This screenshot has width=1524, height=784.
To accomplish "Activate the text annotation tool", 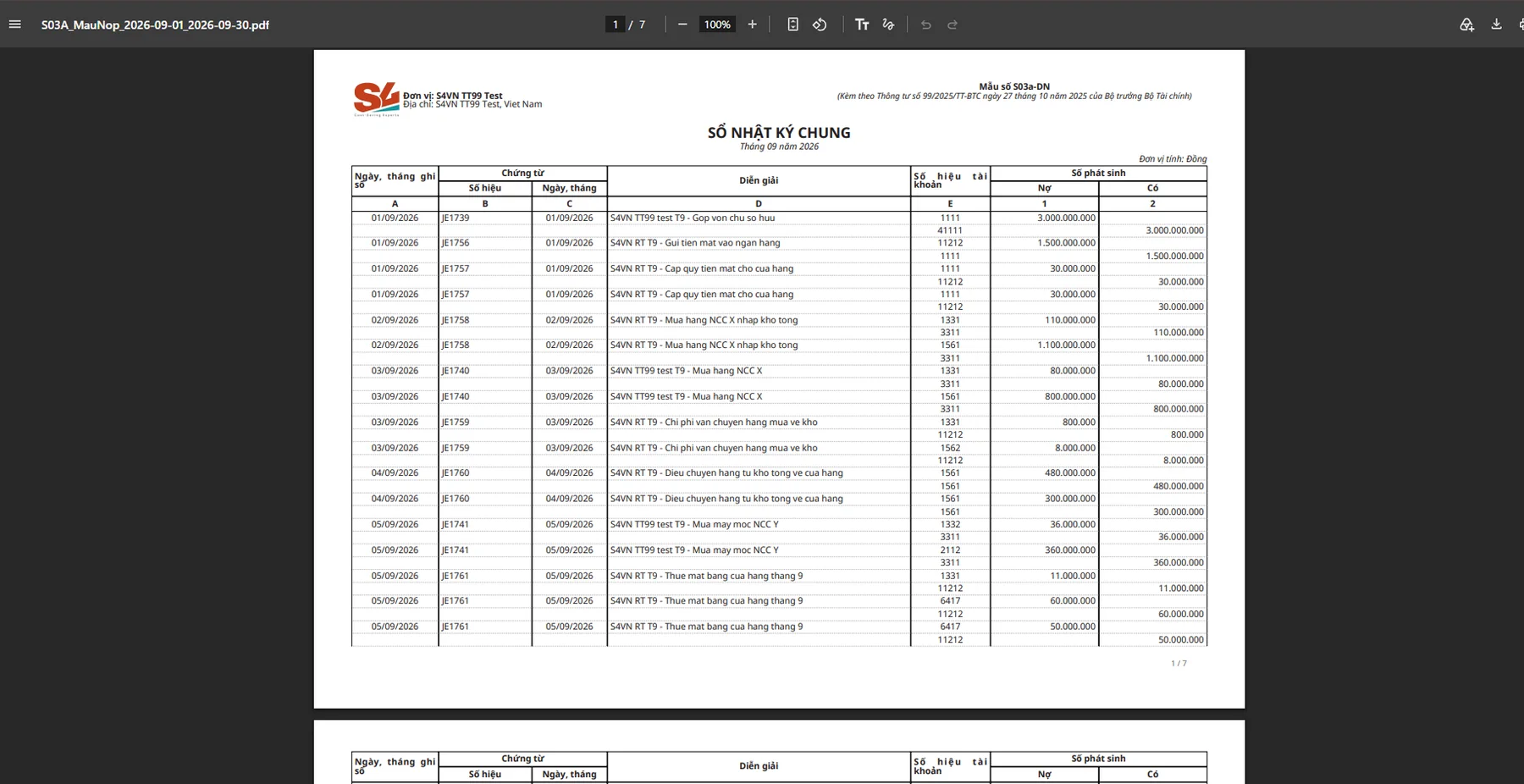I will coord(862,25).
